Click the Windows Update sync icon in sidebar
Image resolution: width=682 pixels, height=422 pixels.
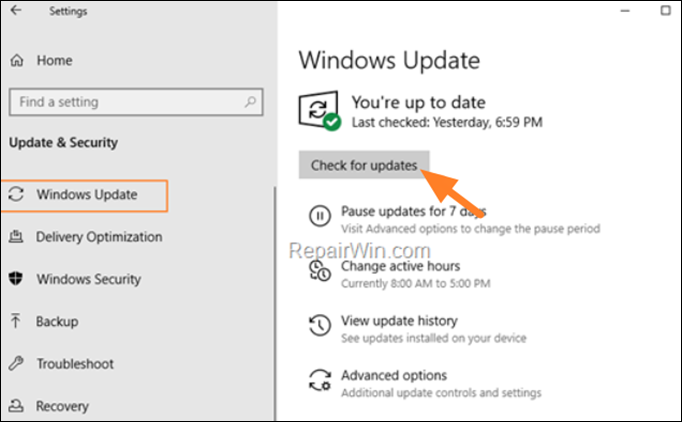[16, 194]
